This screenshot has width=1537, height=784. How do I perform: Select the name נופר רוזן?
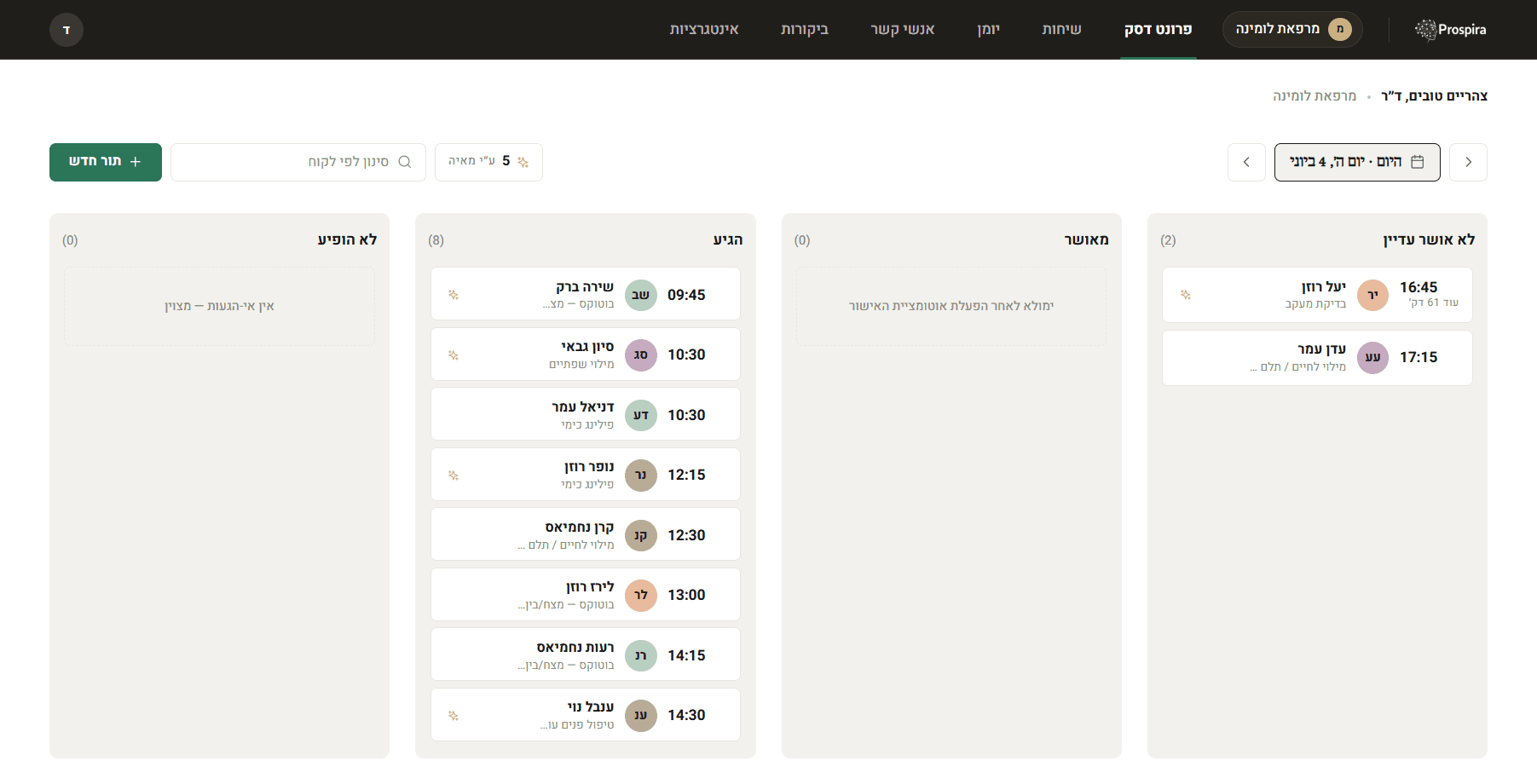[589, 467]
